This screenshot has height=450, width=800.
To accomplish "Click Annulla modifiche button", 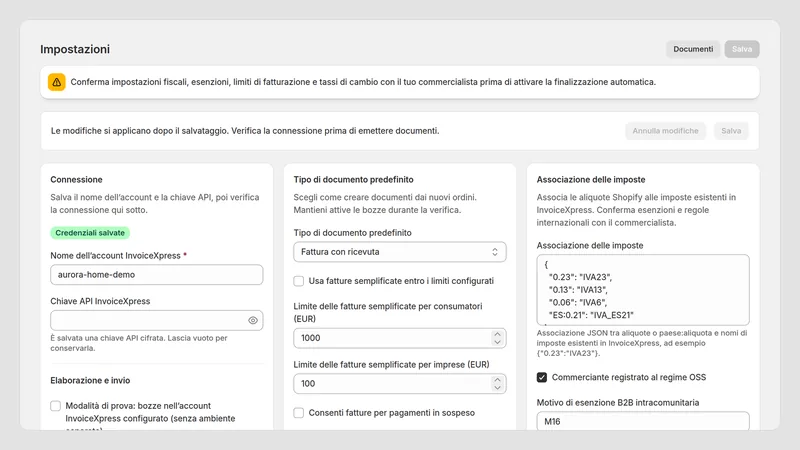I will 665,131.
